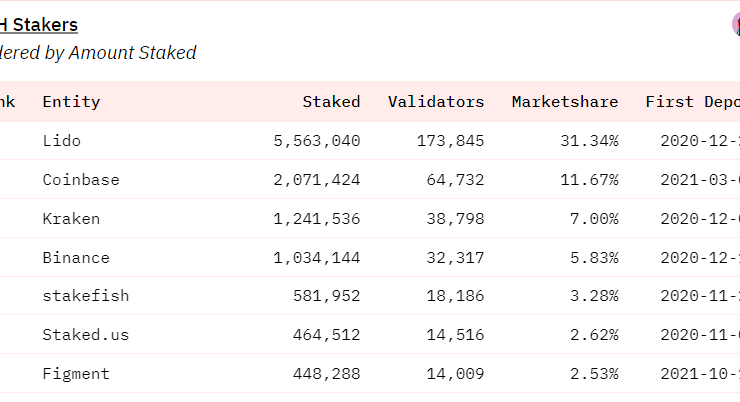Image resolution: width=740 pixels, height=402 pixels.
Task: Click validators count 14,009
Action: (x=455, y=374)
